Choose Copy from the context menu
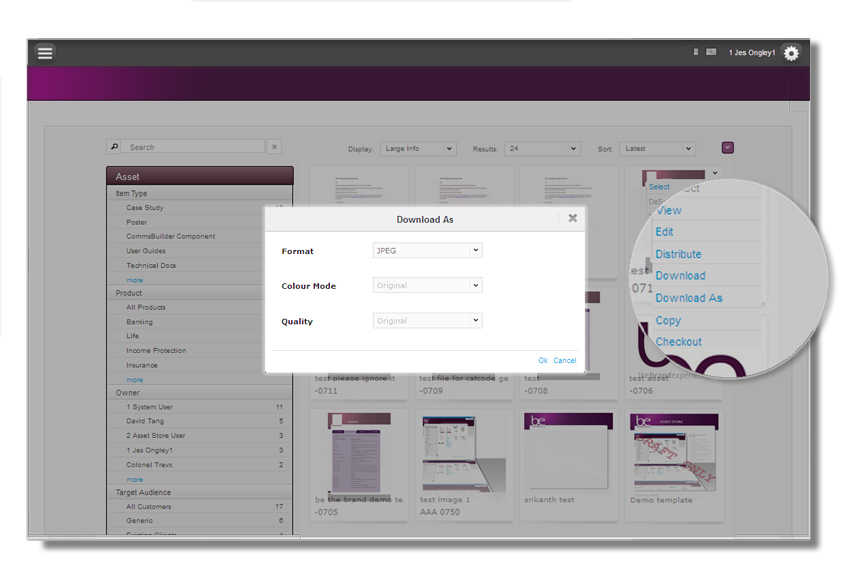Viewport: 850px width, 579px height. (x=668, y=320)
